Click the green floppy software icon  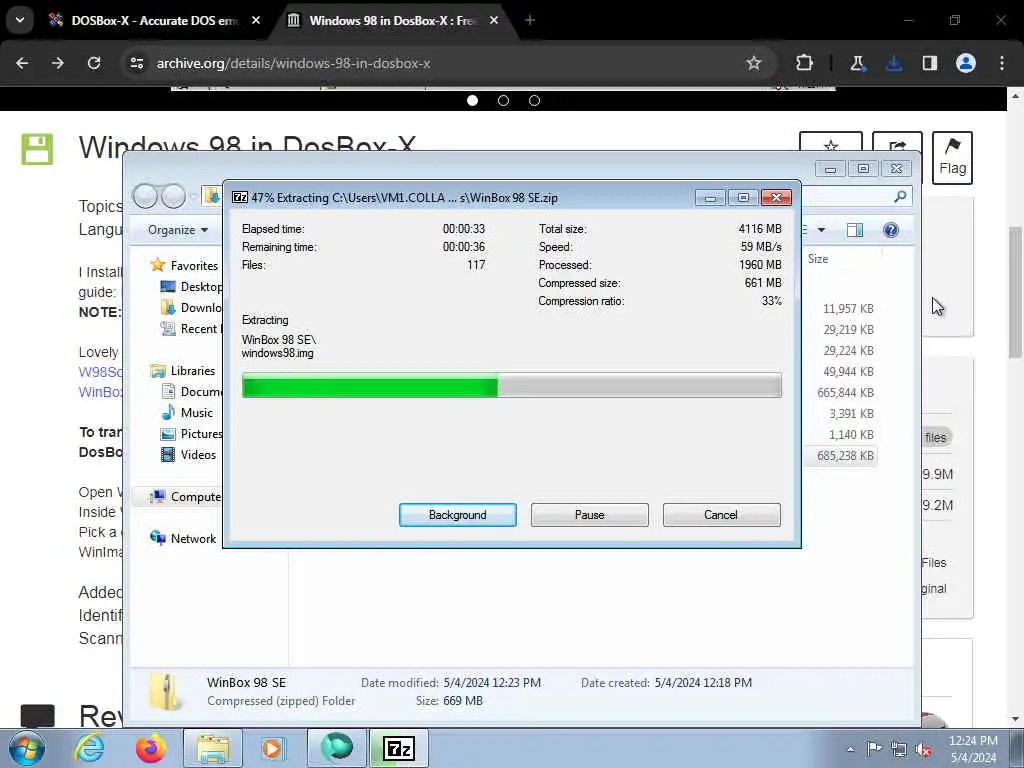point(37,149)
